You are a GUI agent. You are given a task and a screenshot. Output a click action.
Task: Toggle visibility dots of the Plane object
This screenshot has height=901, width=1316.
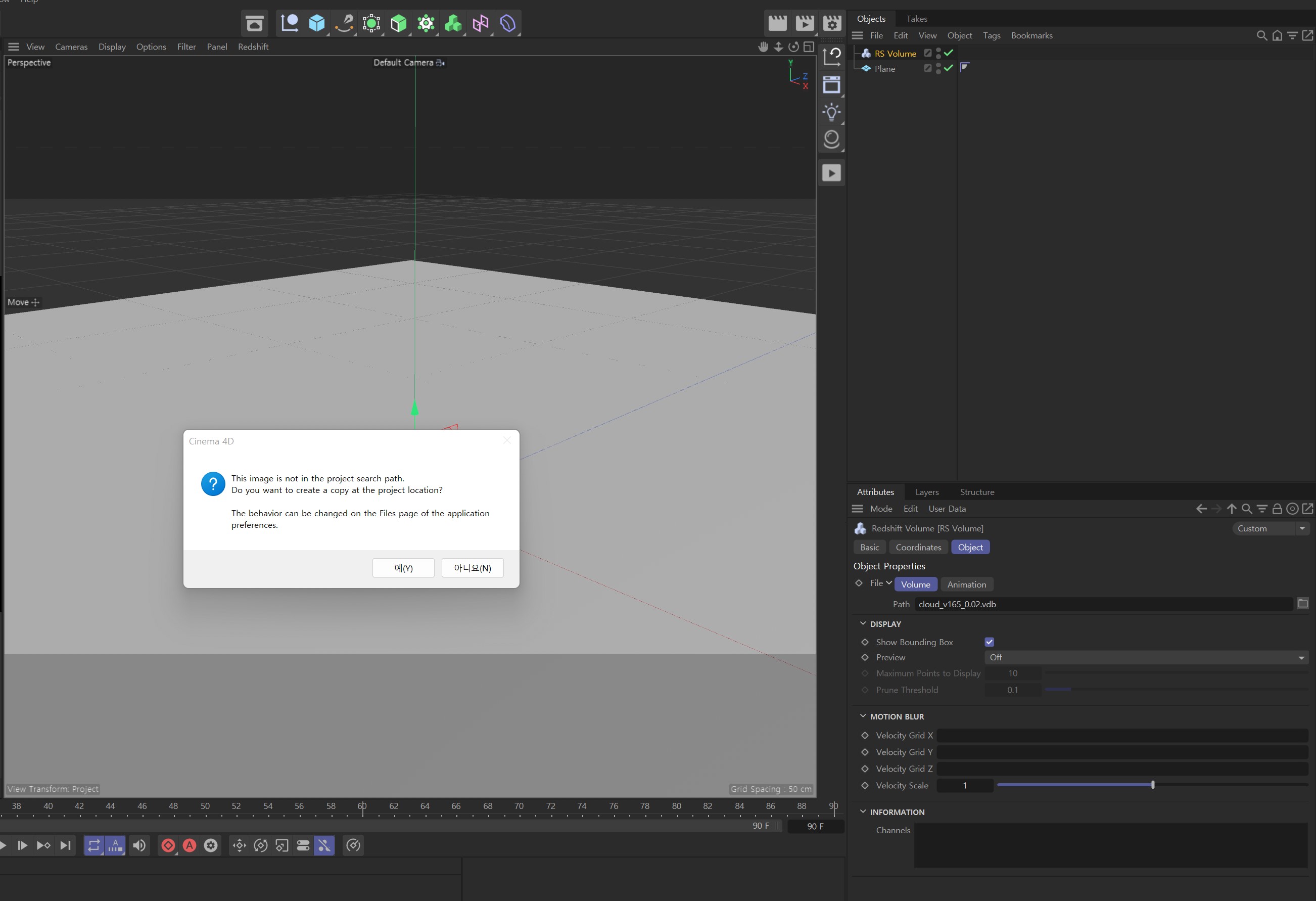click(x=938, y=68)
